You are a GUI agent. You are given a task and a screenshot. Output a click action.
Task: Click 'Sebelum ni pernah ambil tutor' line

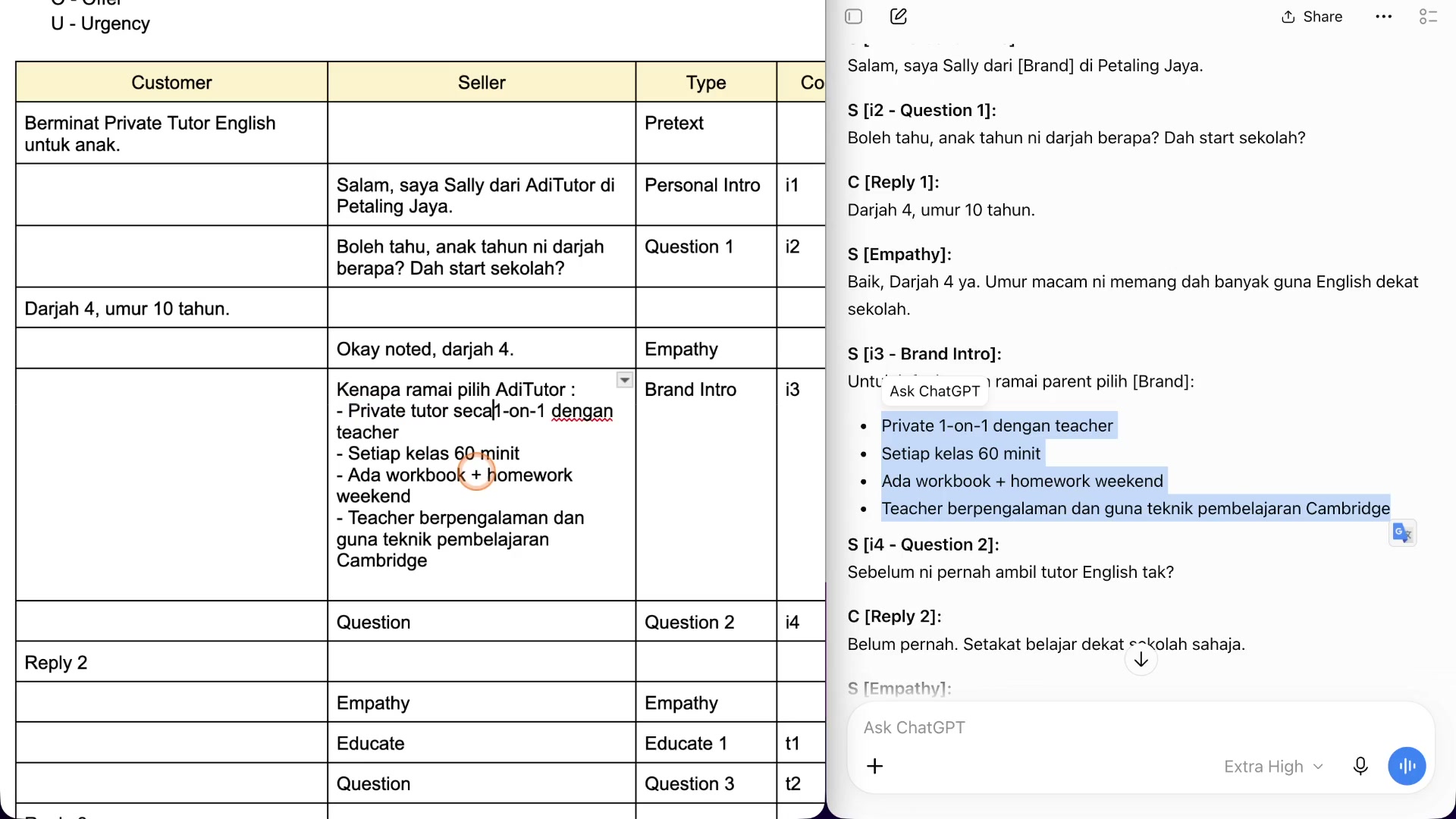tap(1010, 572)
